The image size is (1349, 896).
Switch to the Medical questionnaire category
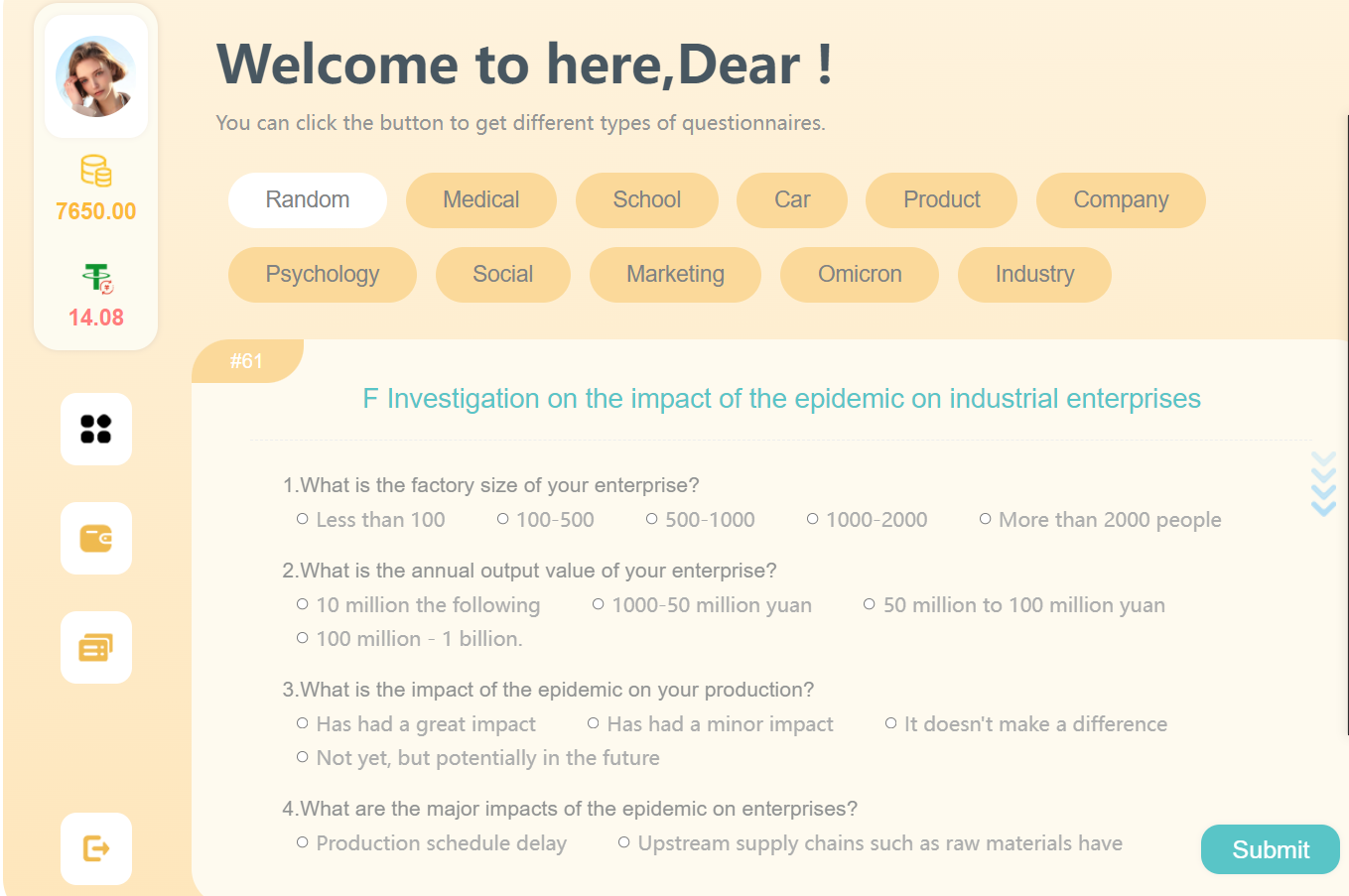pos(481,200)
